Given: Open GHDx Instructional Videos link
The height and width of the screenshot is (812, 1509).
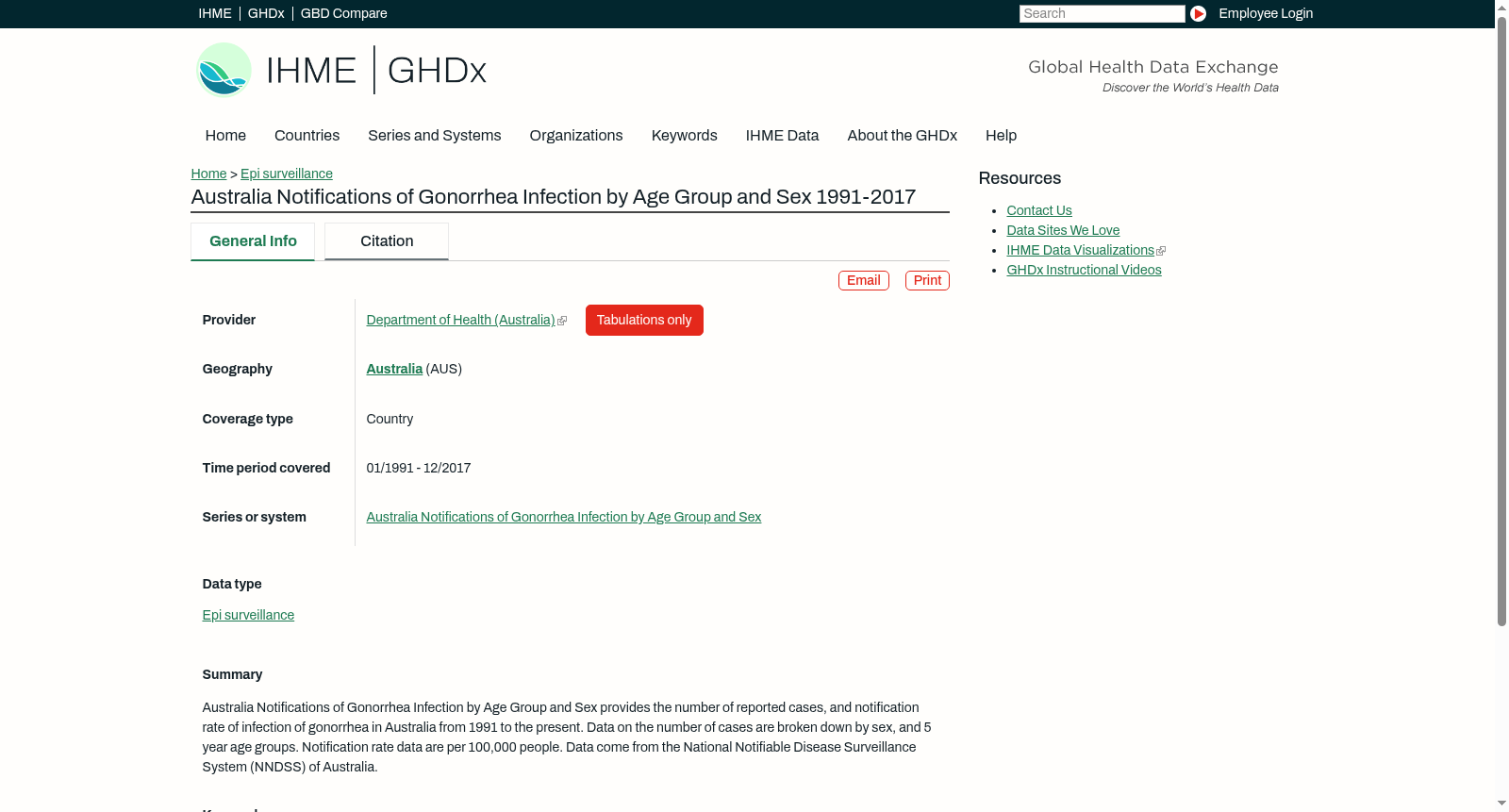Looking at the screenshot, I should pyautogui.click(x=1084, y=270).
